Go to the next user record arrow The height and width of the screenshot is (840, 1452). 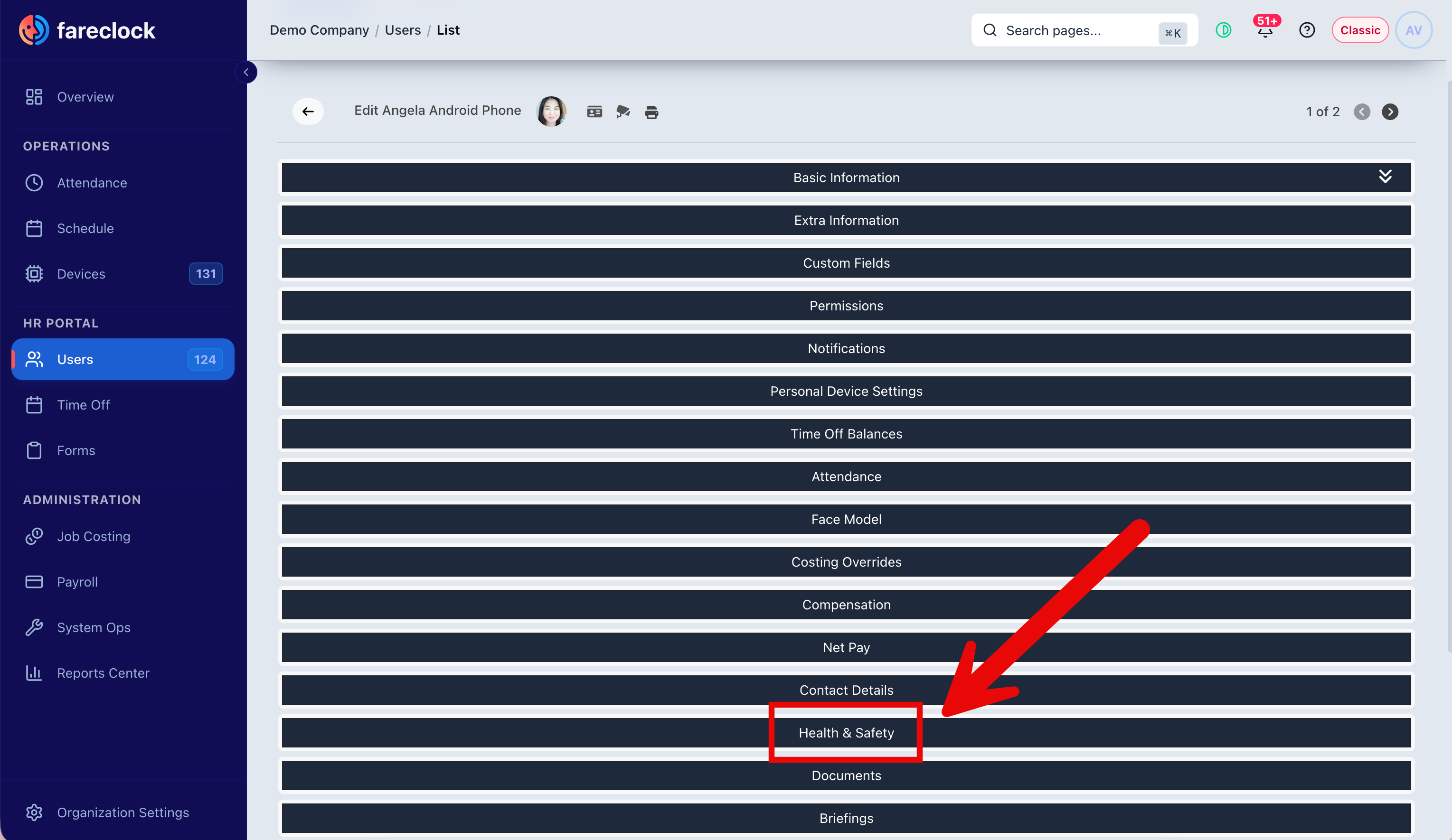1389,112
